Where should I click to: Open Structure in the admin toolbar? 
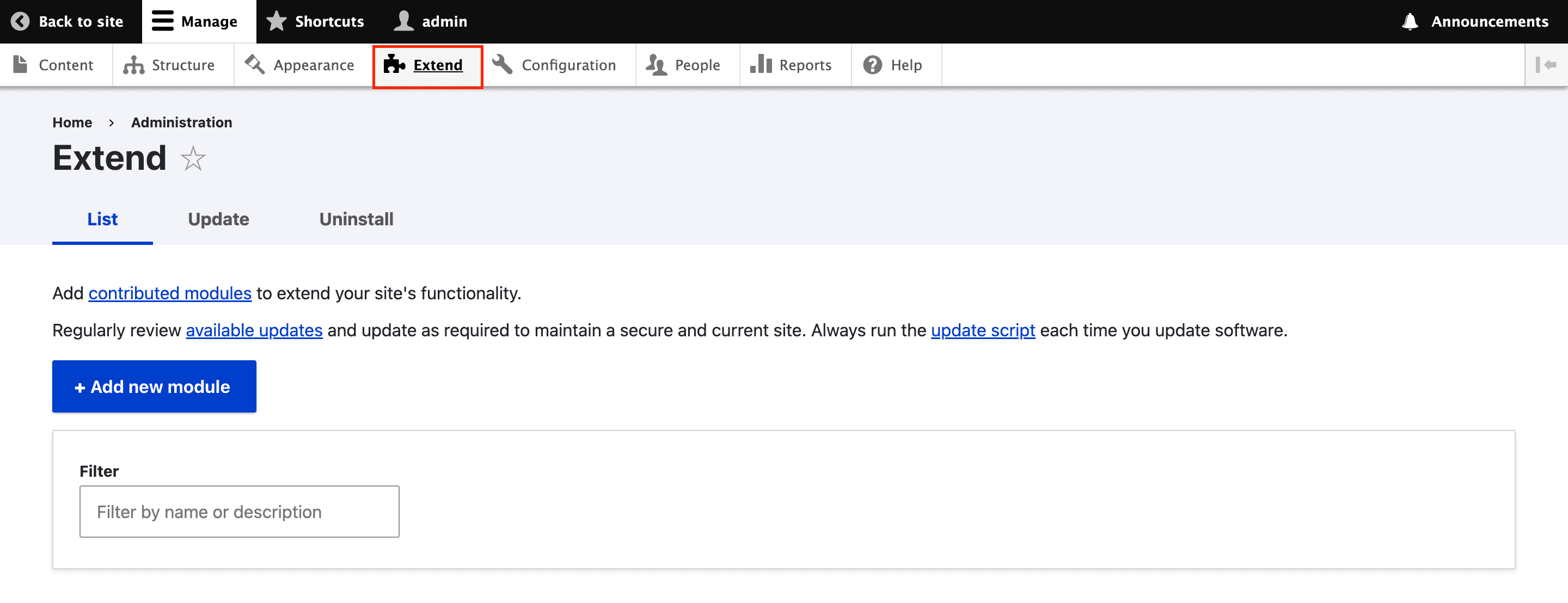169,65
